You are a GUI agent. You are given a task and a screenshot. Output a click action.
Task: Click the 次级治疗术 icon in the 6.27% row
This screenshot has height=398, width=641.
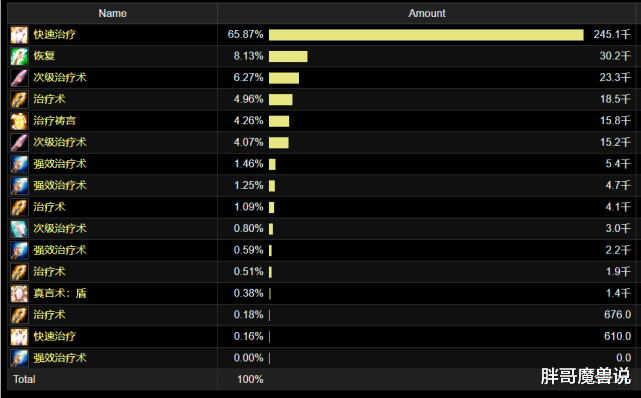click(19, 78)
